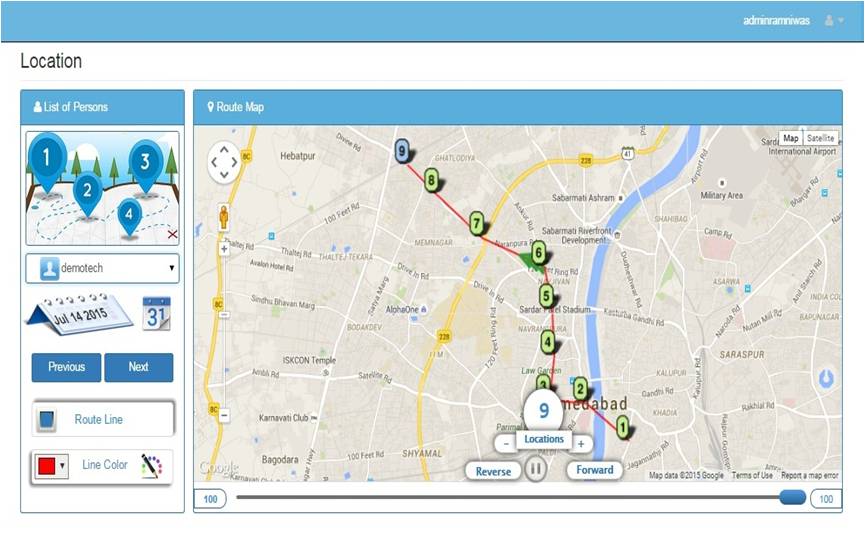Click route marker 2

[x=580, y=389]
